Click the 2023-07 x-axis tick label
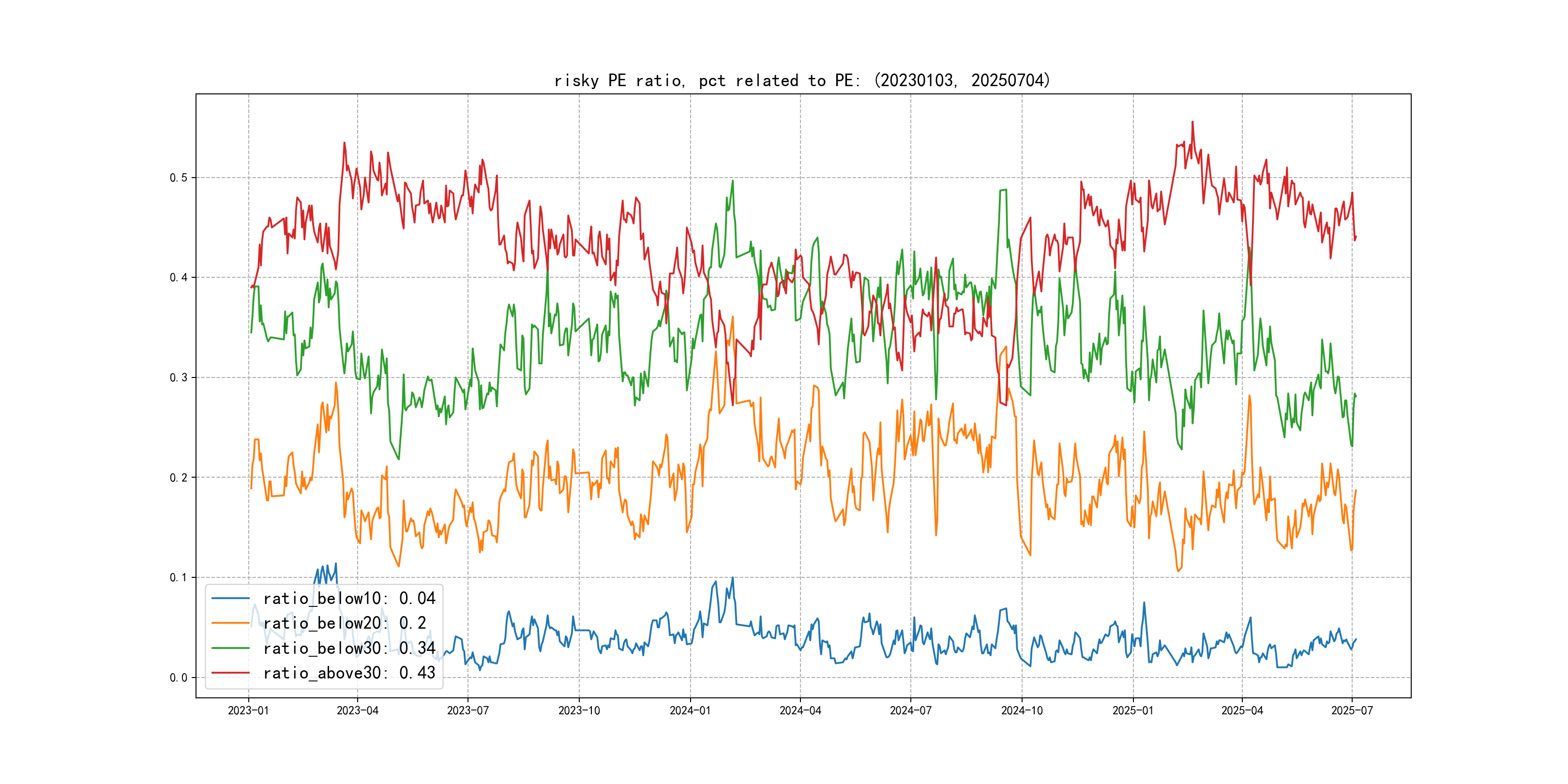This screenshot has width=1568, height=784. pyautogui.click(x=467, y=710)
